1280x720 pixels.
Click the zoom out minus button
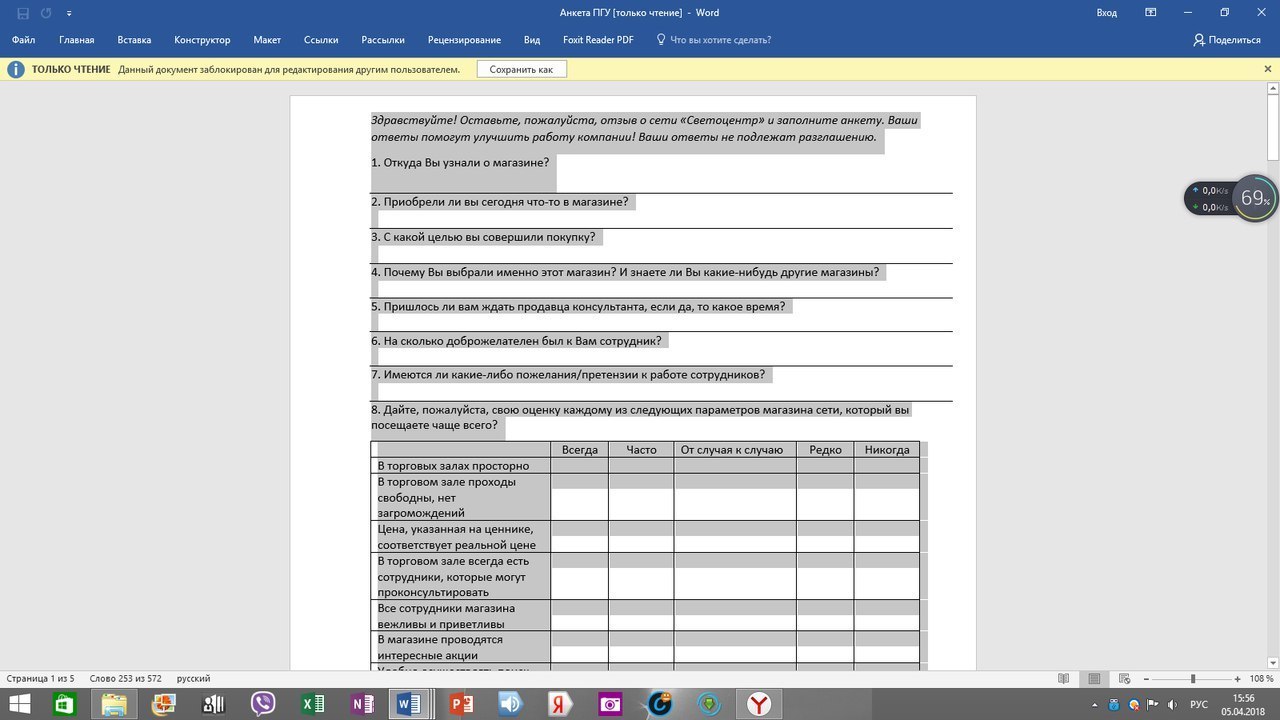pyautogui.click(x=1146, y=678)
